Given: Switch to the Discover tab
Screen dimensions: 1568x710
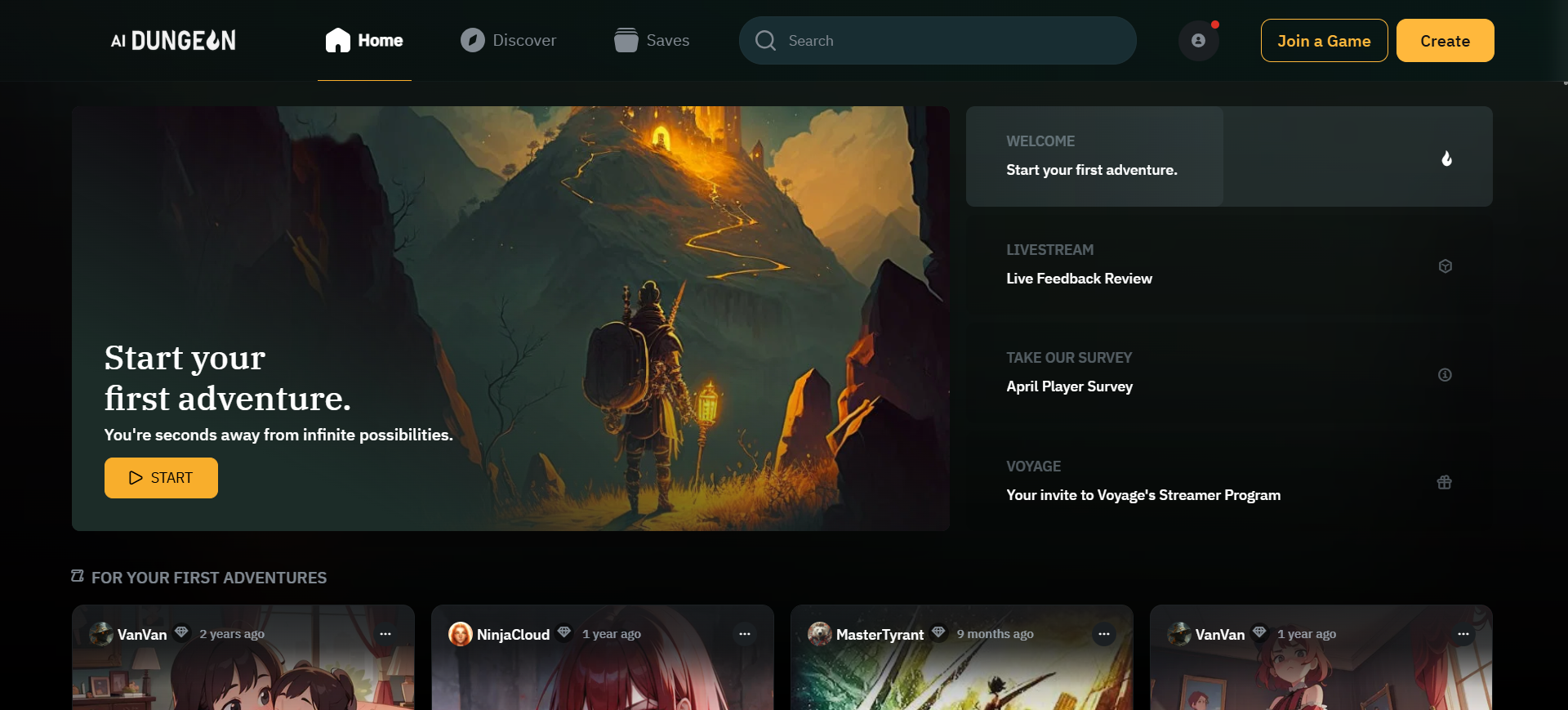Looking at the screenshot, I should pos(508,40).
